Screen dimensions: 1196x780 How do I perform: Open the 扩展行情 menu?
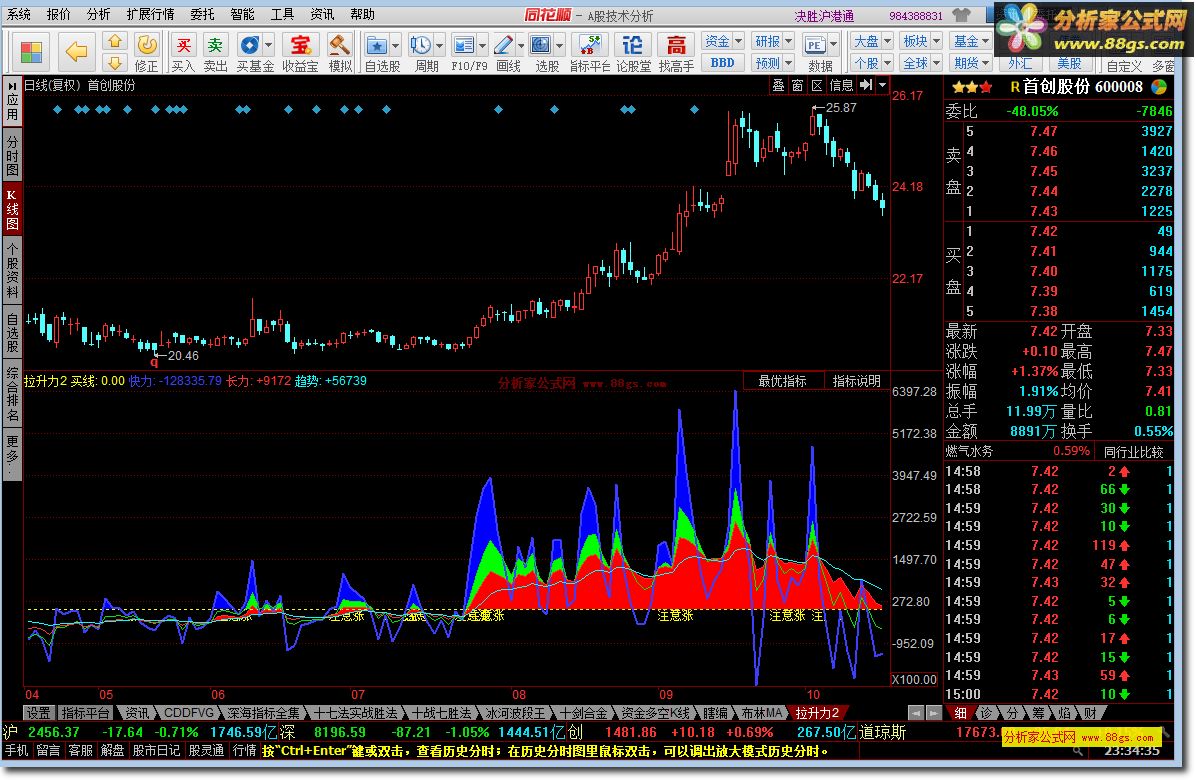[x=150, y=14]
